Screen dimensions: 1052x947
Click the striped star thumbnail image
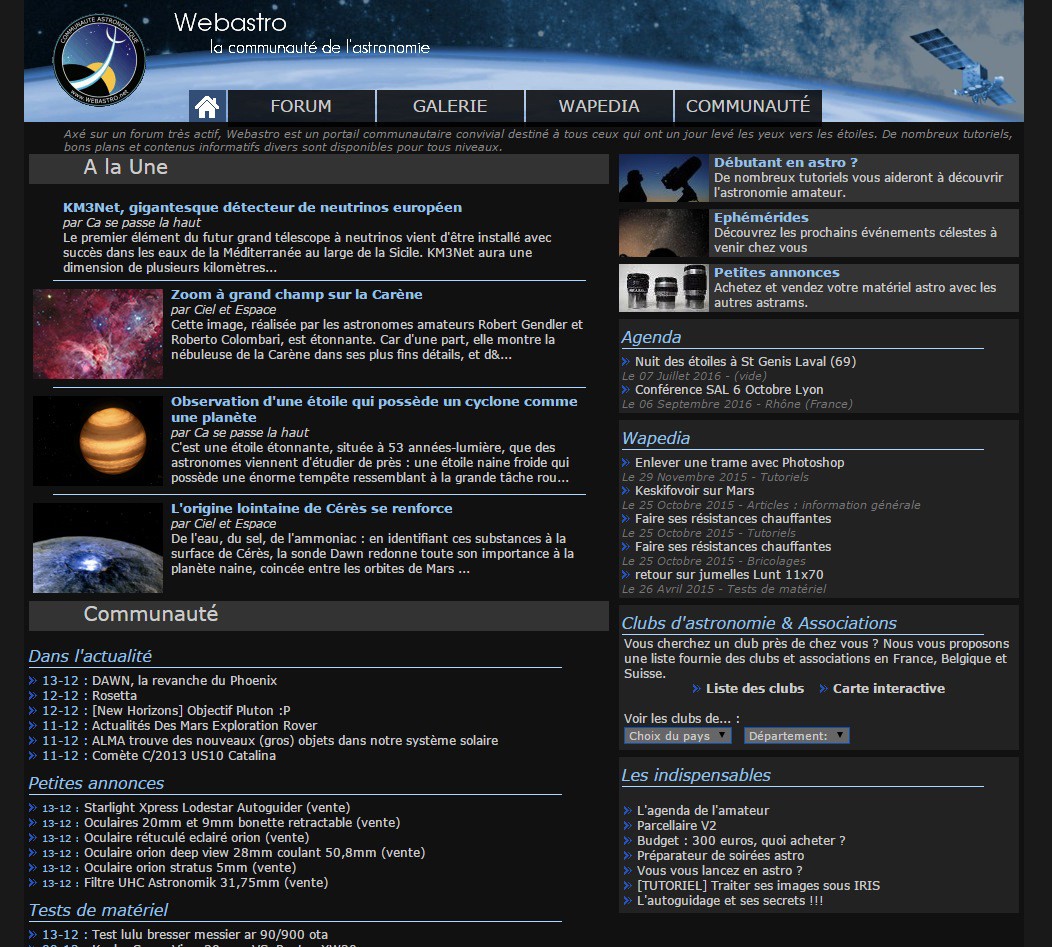[x=98, y=440]
